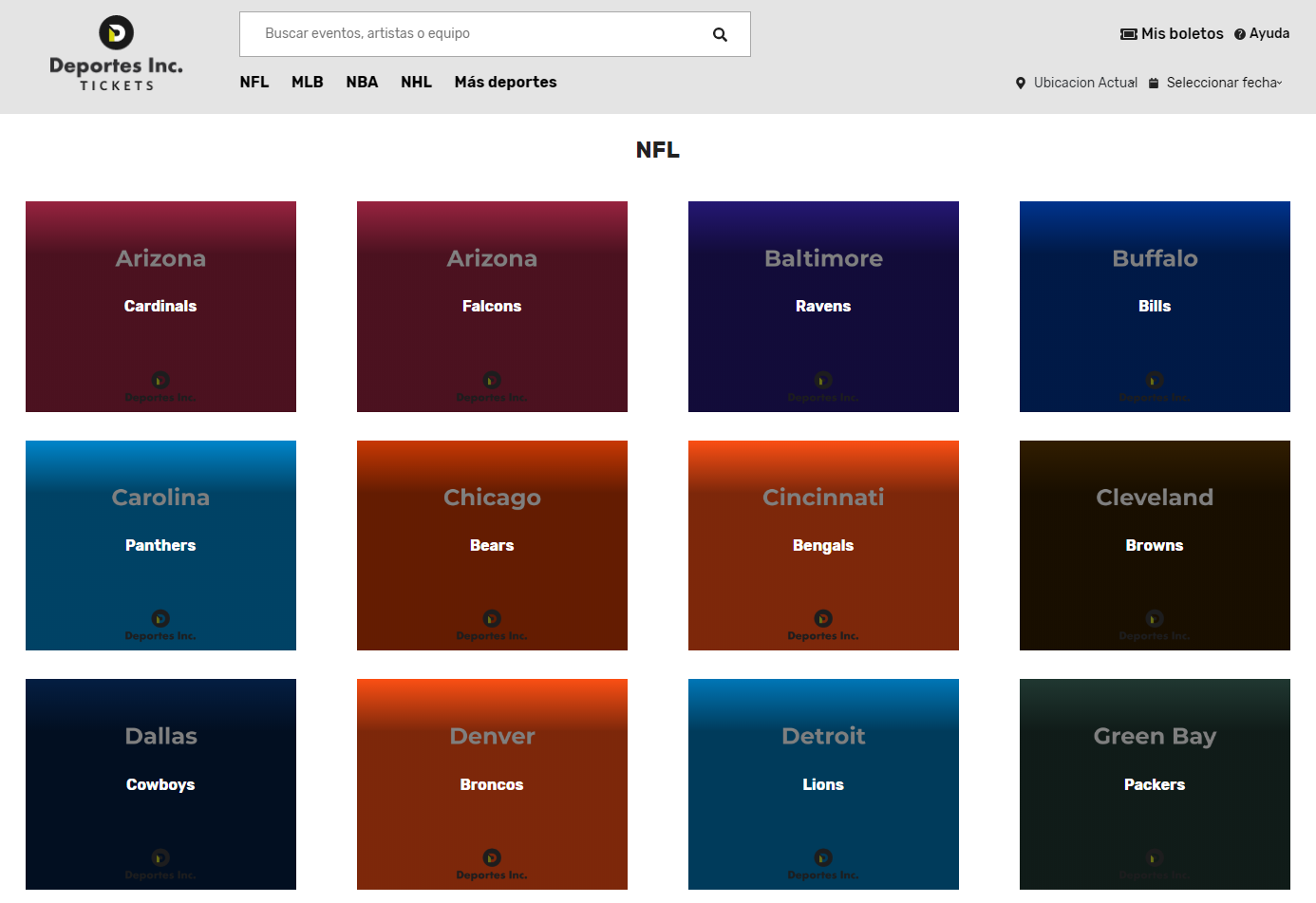Select the Chicago Bears tile
Screen dimensions: 1316x903
click(492, 545)
